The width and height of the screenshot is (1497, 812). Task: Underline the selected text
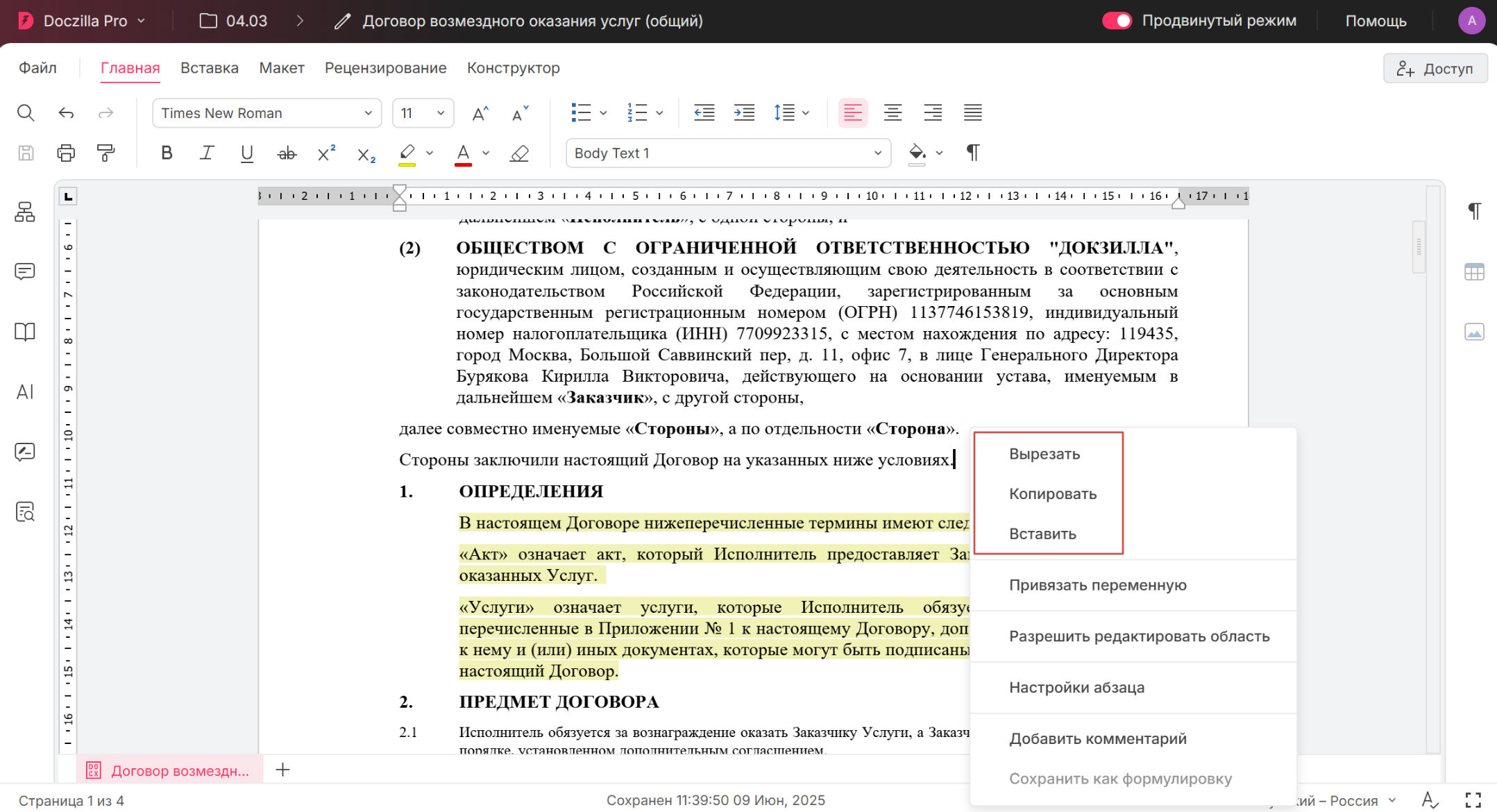pyautogui.click(x=247, y=153)
